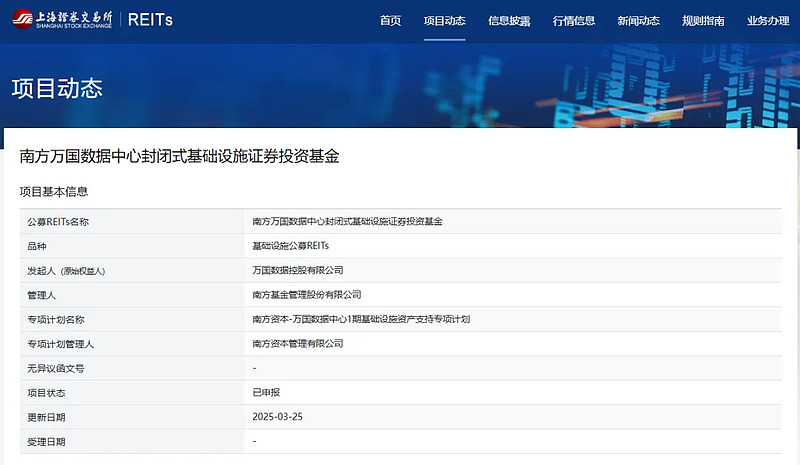
Task: Select the value 万国数据控股有限公司
Action: [297, 270]
